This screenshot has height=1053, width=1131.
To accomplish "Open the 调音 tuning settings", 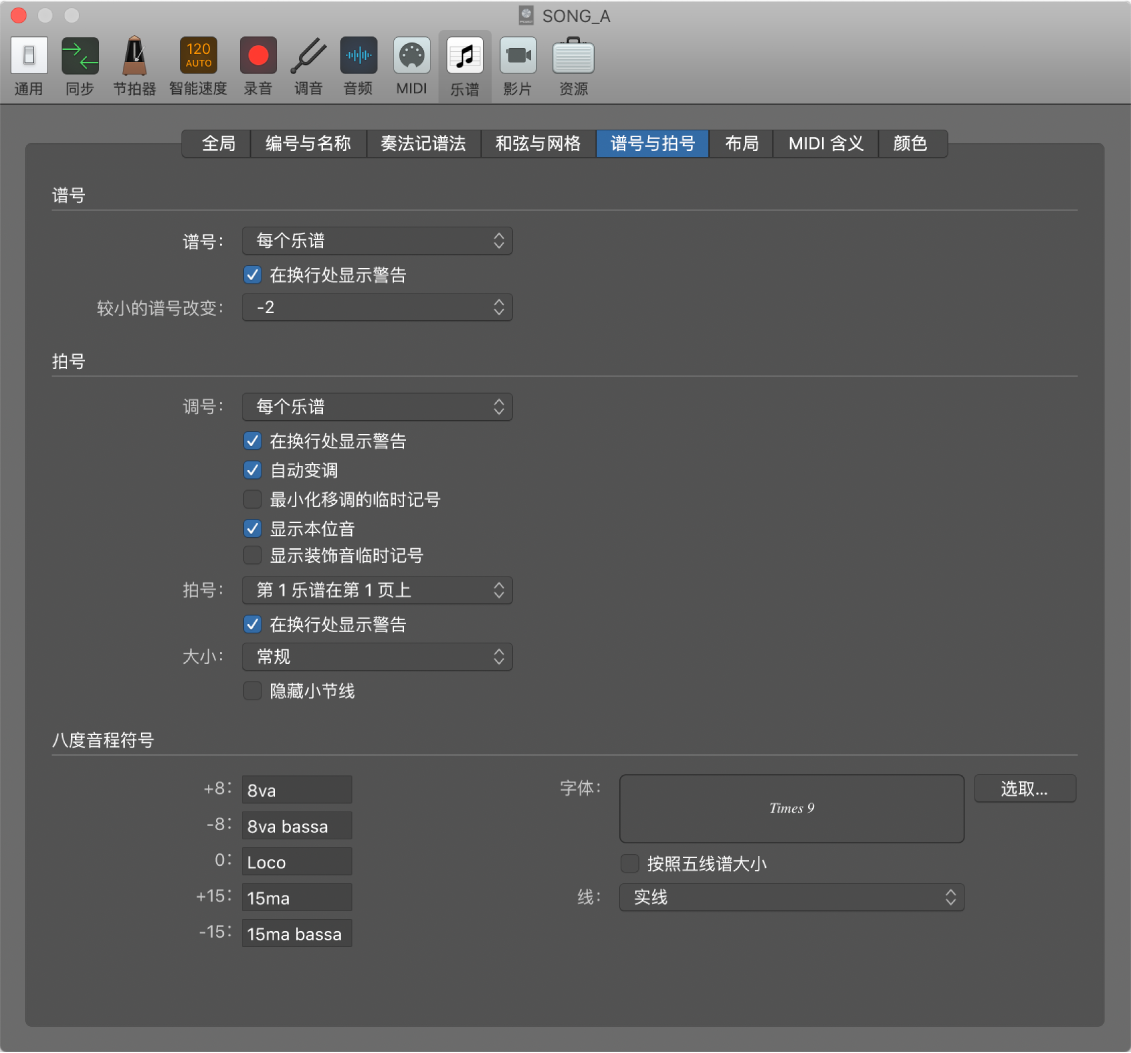I will pyautogui.click(x=309, y=66).
